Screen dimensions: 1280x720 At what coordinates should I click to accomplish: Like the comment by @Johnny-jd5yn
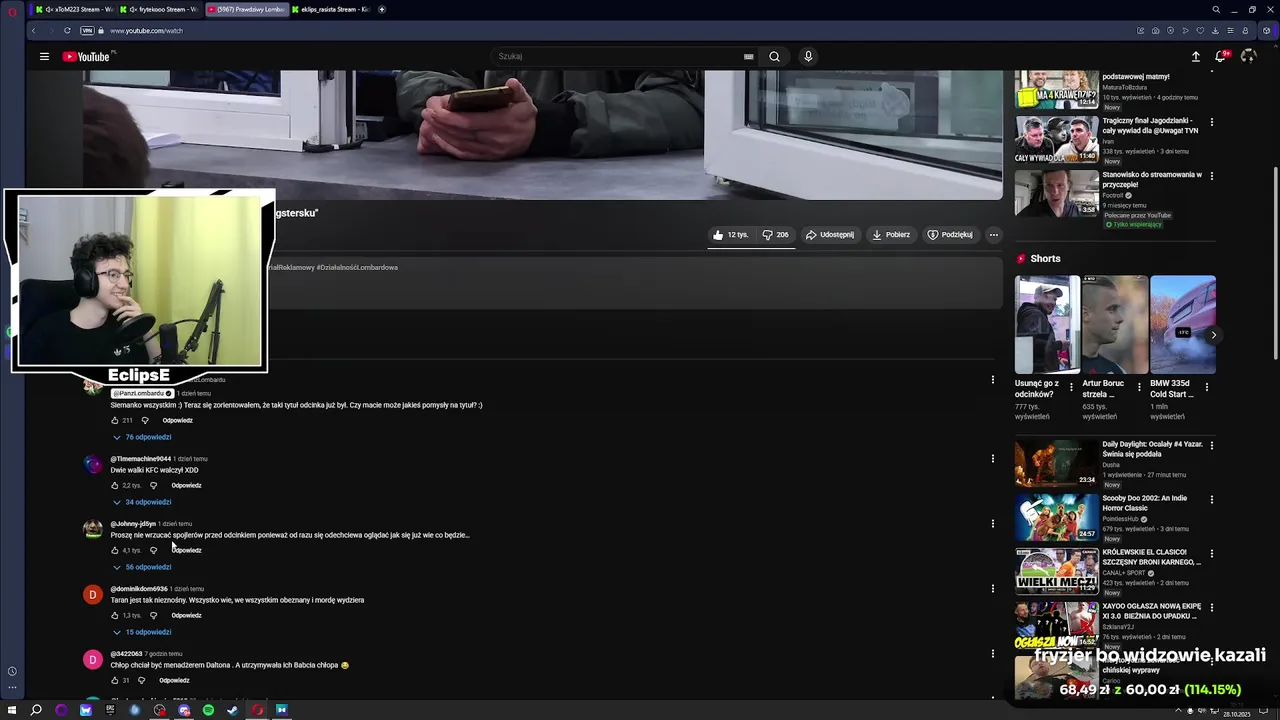115,550
